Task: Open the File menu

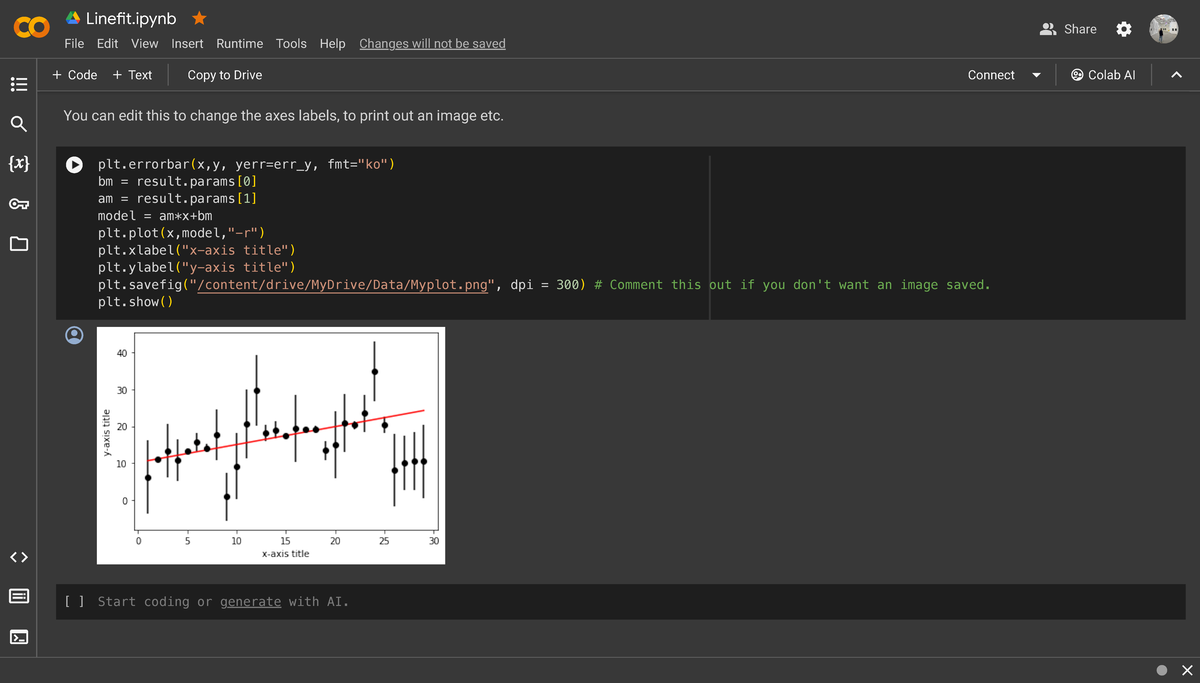Action: click(x=74, y=43)
